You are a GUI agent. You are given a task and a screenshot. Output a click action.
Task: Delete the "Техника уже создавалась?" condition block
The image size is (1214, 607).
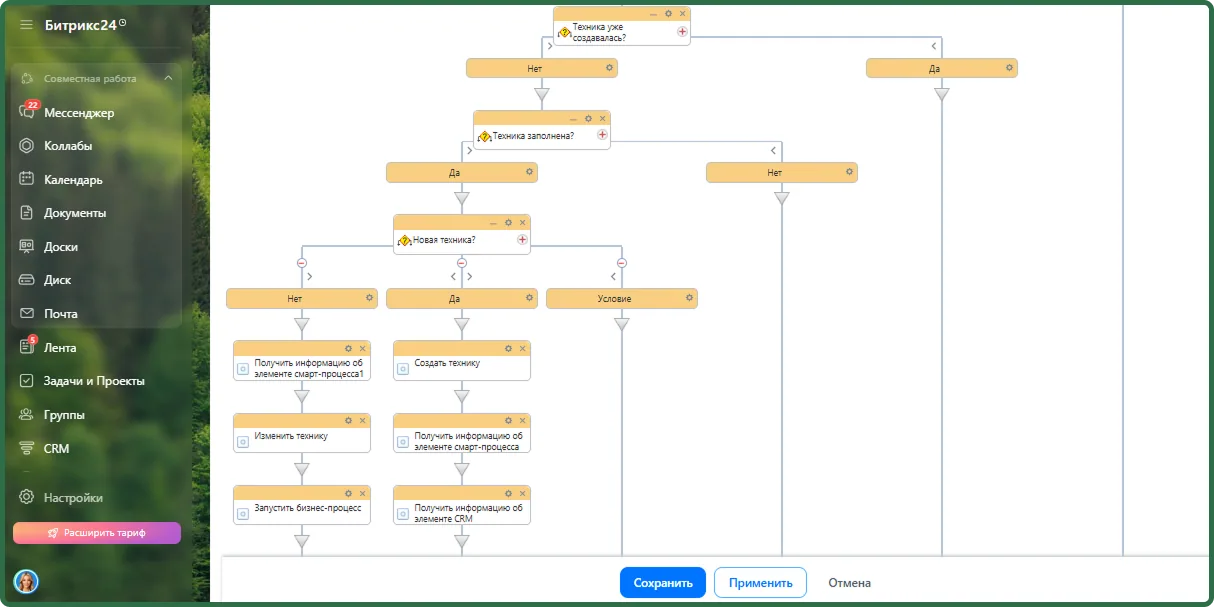(x=682, y=13)
